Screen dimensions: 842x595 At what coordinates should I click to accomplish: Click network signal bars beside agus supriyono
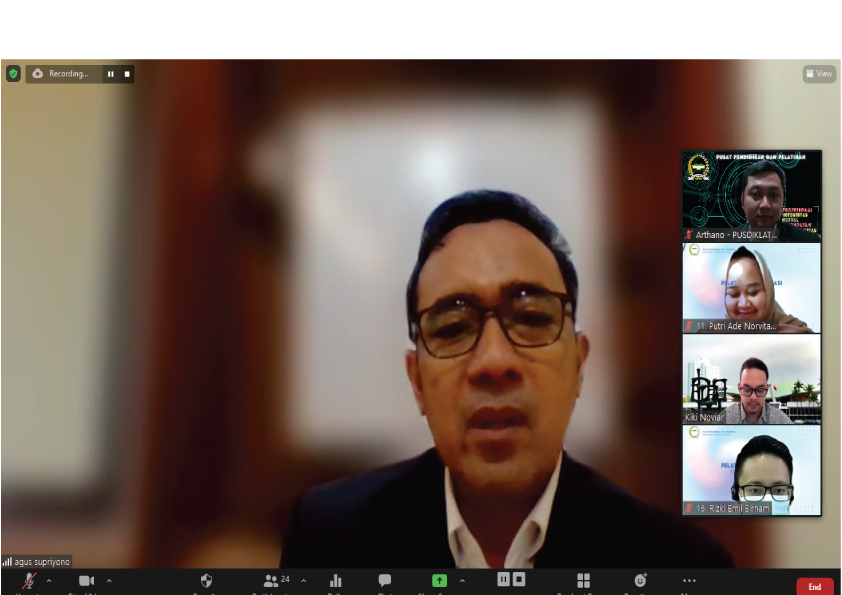click(x=7, y=562)
